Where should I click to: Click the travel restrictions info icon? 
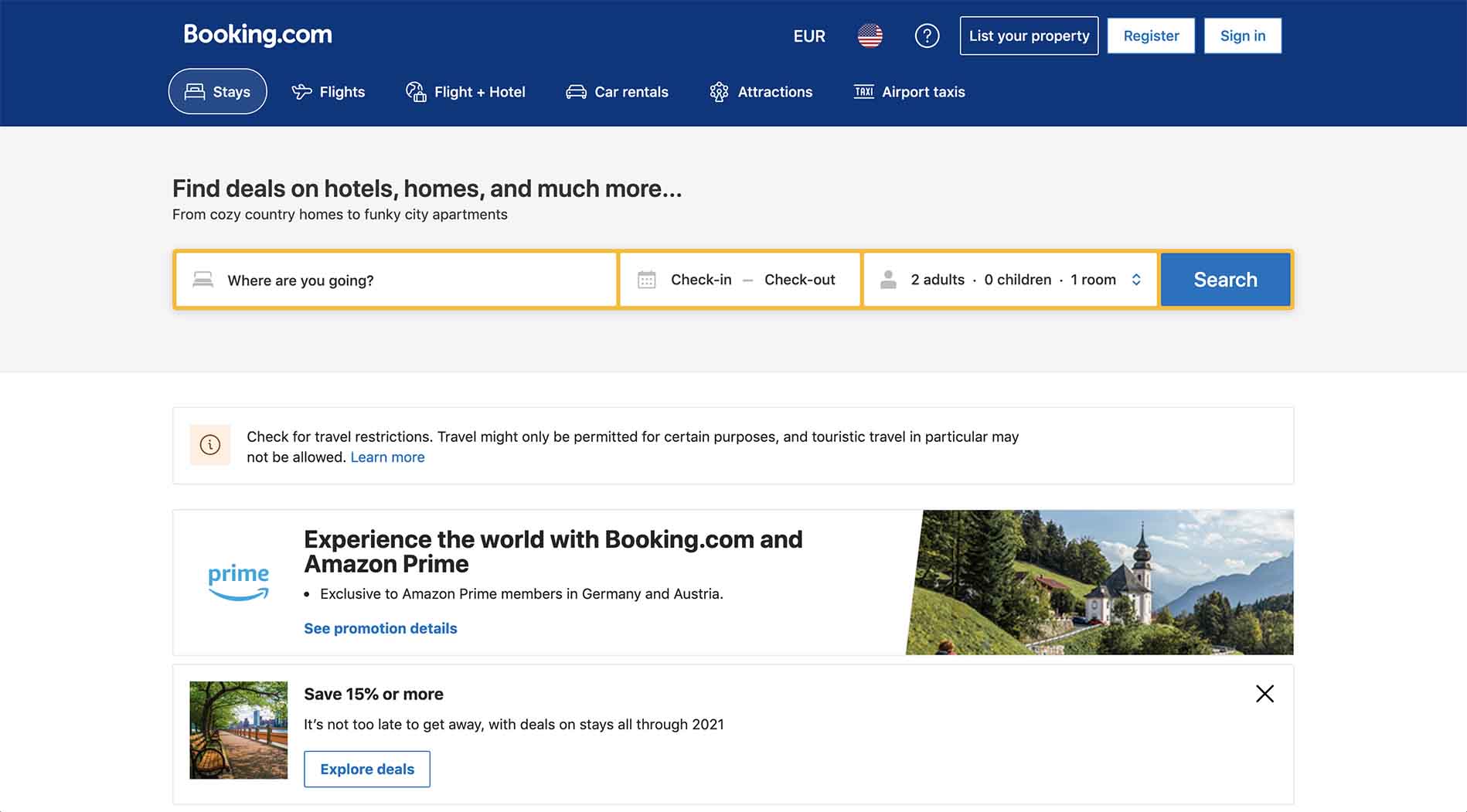[x=210, y=444]
